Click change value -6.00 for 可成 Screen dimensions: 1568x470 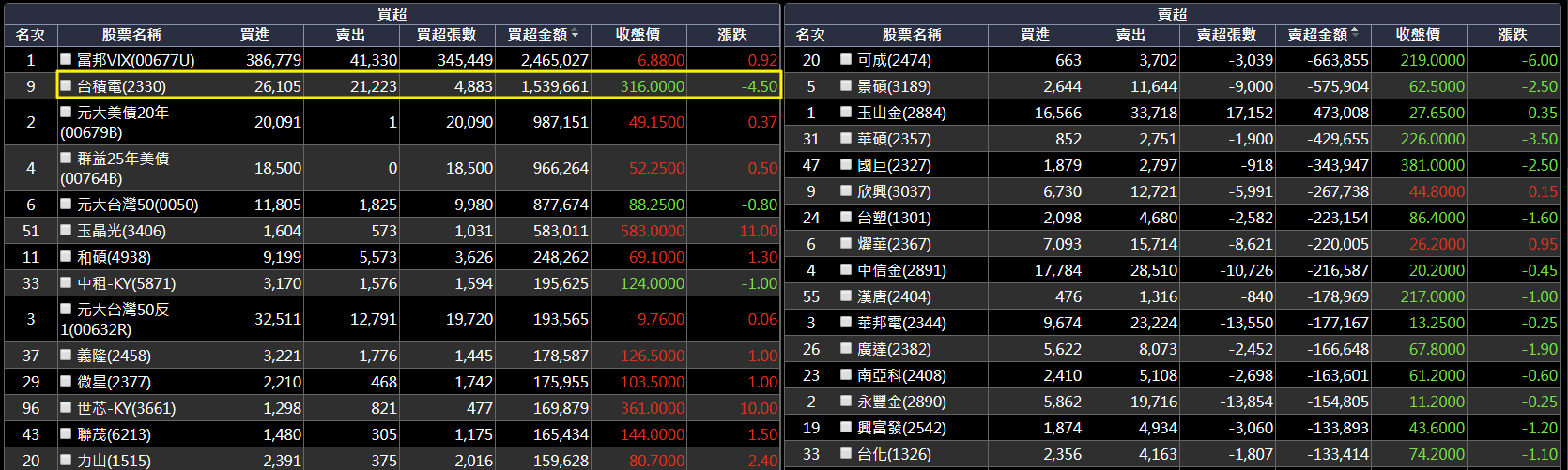(1540, 60)
